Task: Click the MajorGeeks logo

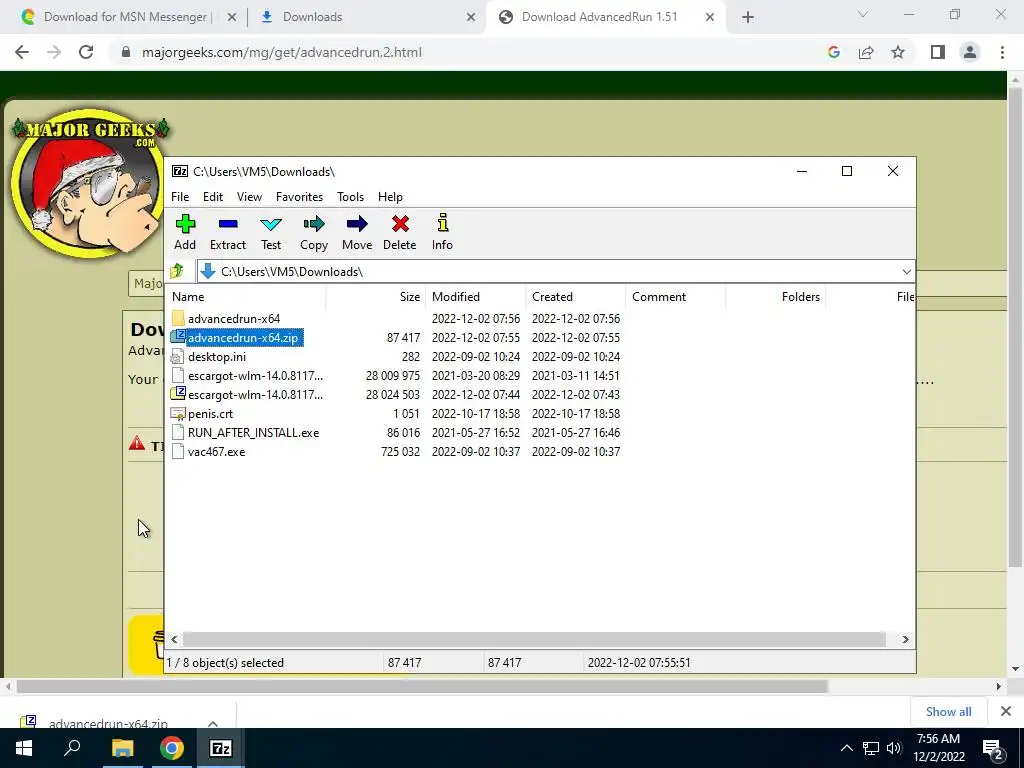Action: coord(89,182)
